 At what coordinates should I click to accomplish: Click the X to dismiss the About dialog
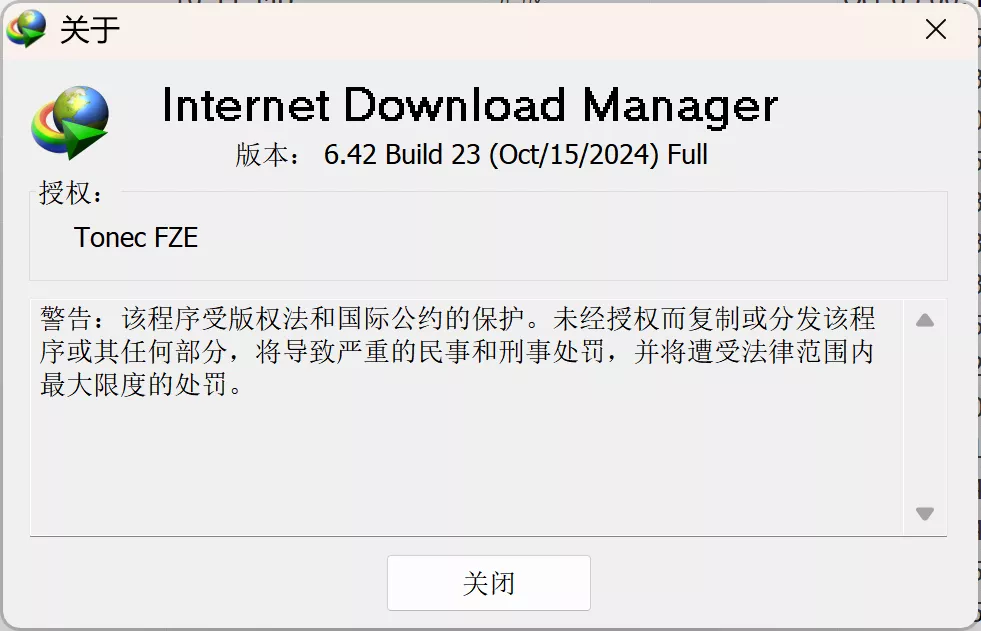point(935,29)
